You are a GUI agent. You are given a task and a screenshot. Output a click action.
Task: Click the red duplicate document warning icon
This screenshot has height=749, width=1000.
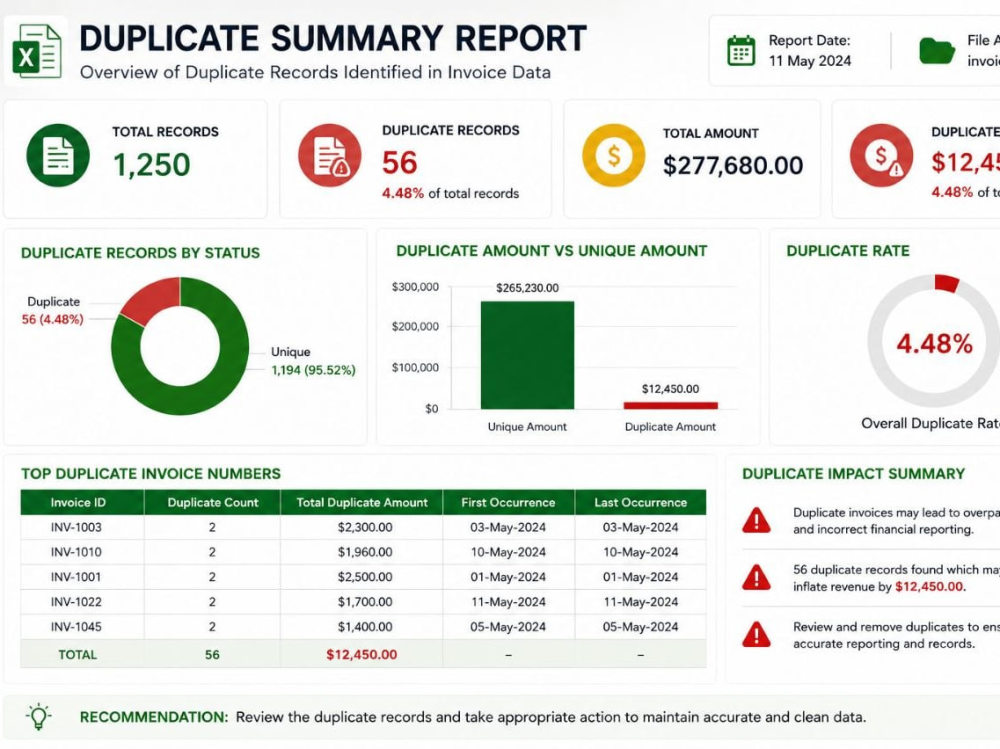(330, 155)
